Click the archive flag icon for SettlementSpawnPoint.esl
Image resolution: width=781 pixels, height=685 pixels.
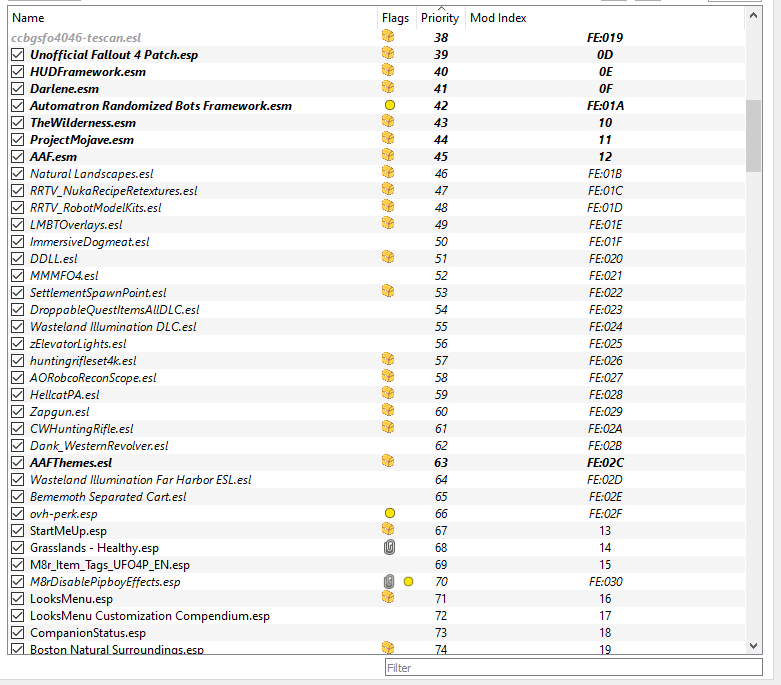coord(388,290)
